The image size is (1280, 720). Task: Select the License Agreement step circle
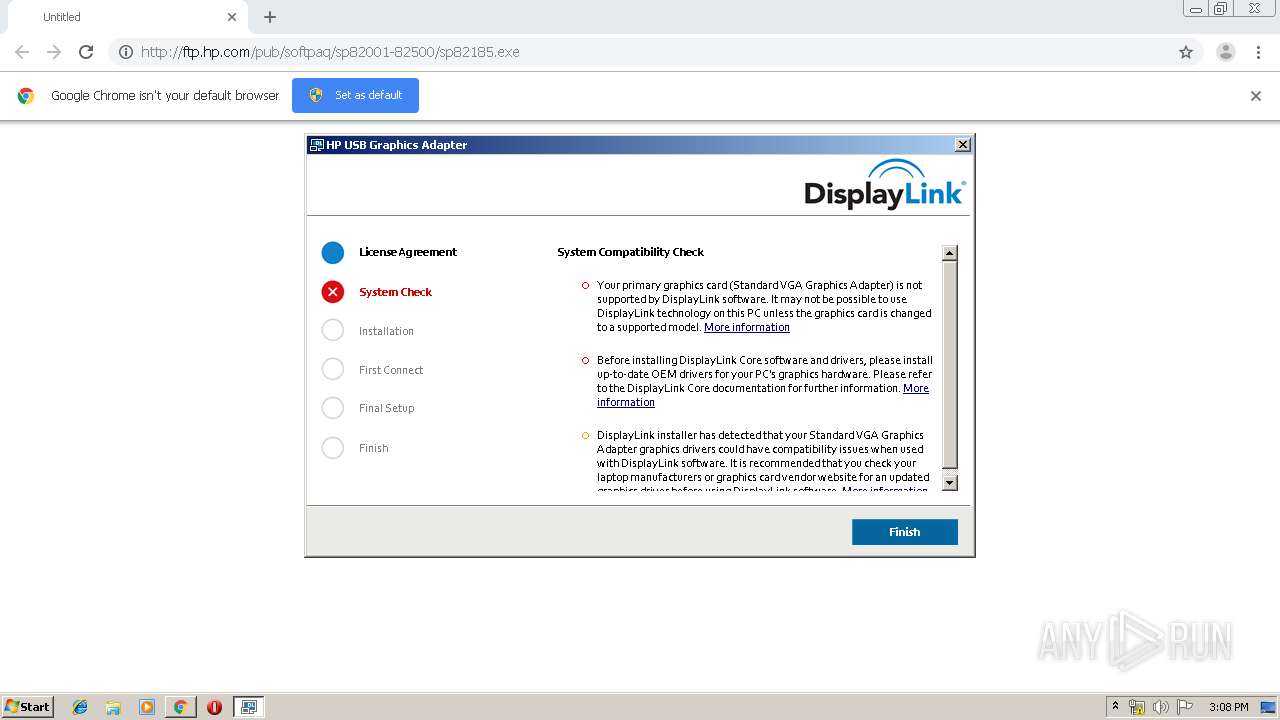(333, 252)
